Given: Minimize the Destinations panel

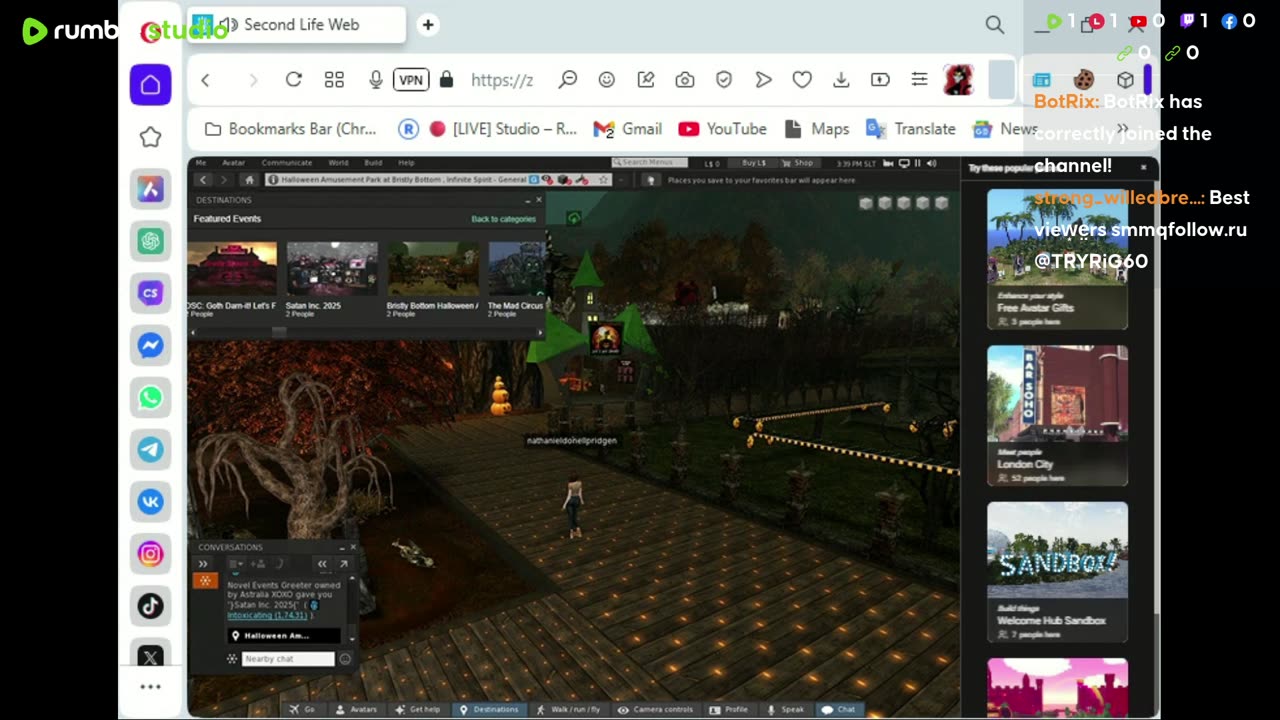Looking at the screenshot, I should pyautogui.click(x=527, y=200).
